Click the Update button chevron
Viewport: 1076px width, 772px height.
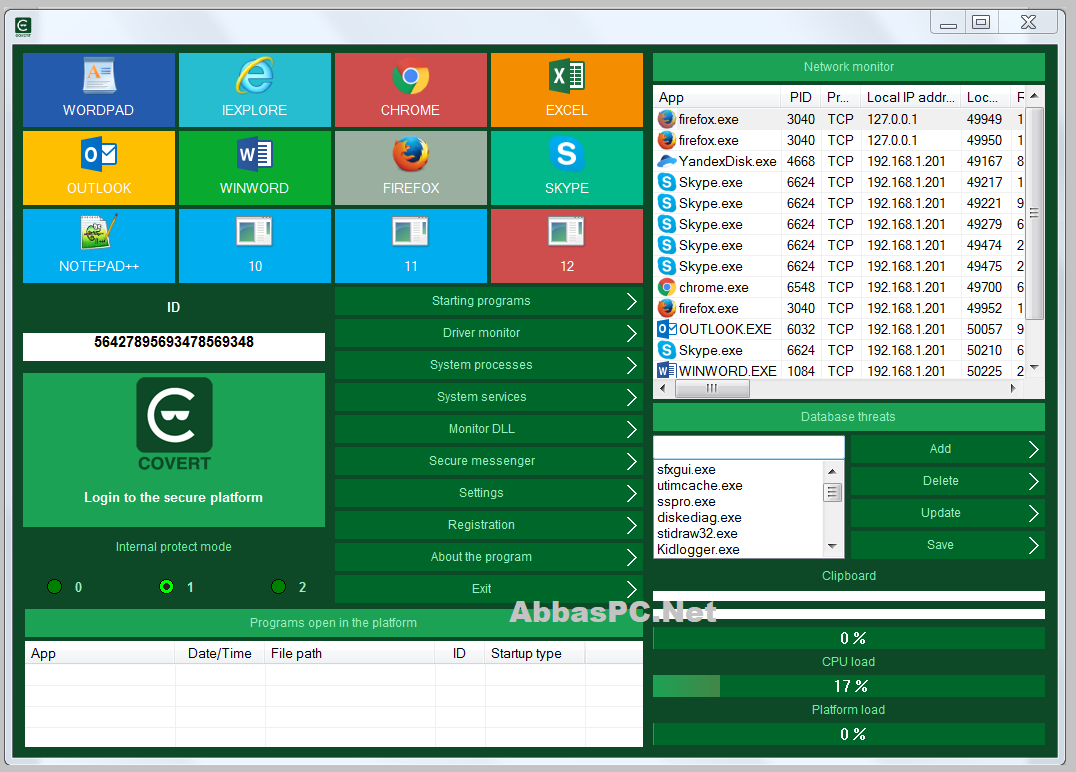[1033, 513]
